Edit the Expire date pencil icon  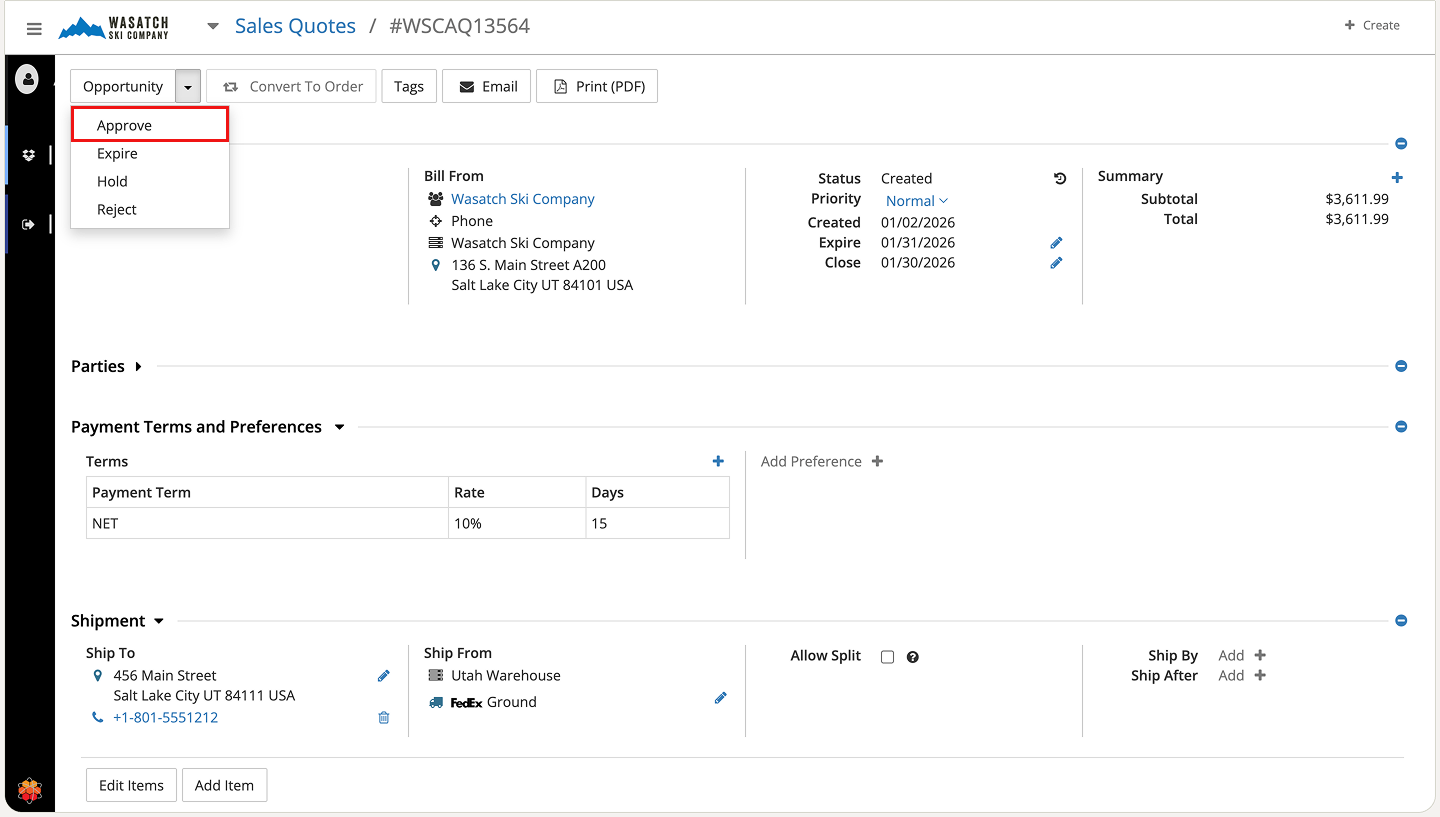click(1056, 243)
